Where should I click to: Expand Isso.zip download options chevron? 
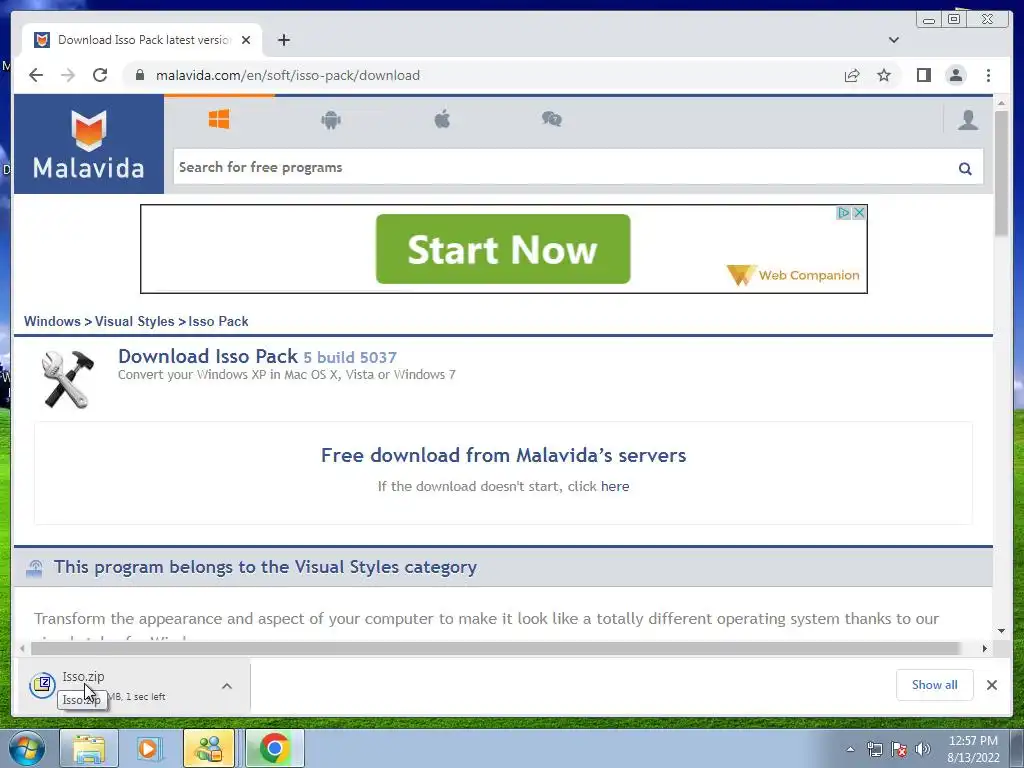coord(227,686)
